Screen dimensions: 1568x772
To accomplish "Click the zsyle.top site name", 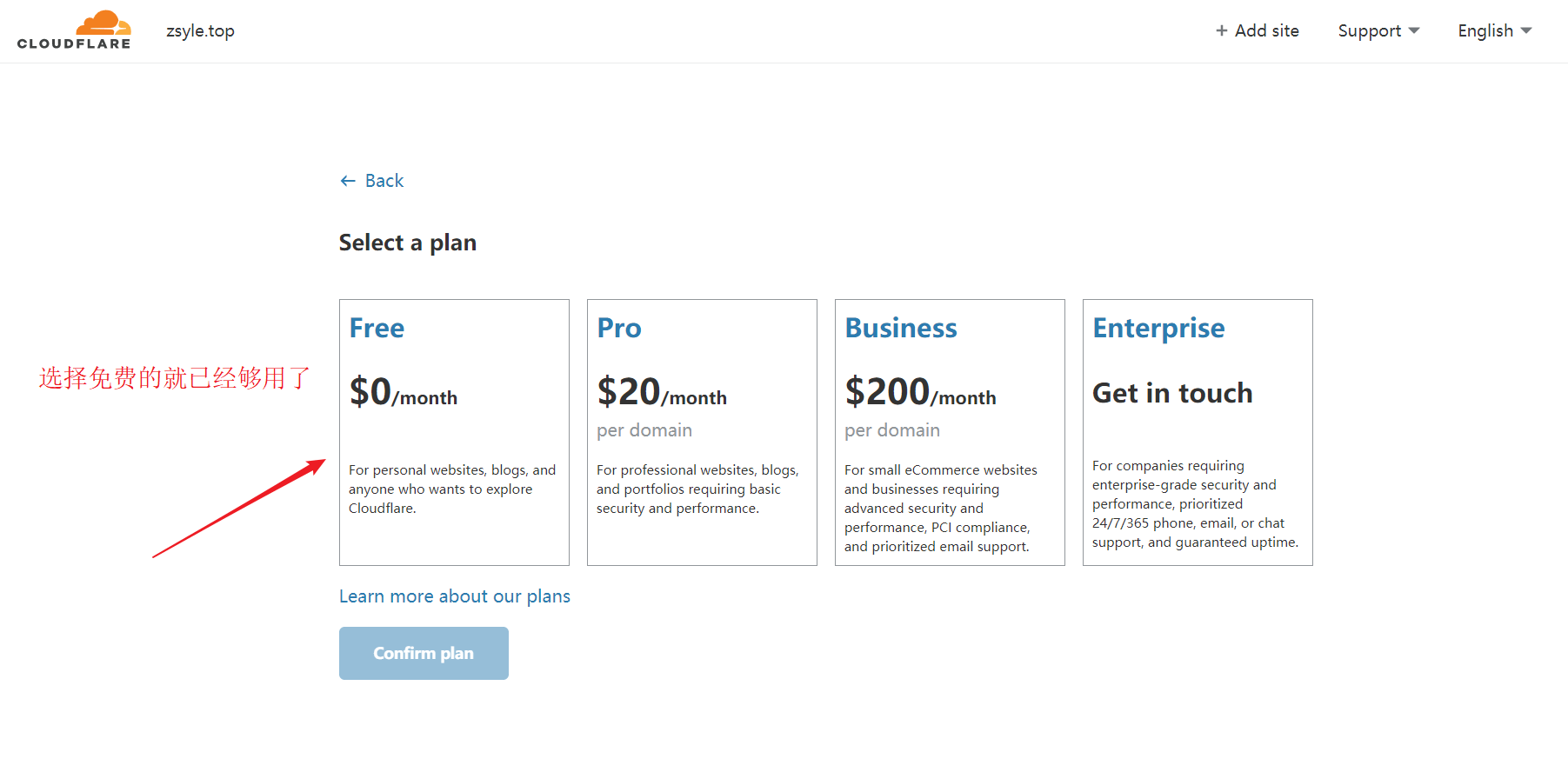I will 200,31.
